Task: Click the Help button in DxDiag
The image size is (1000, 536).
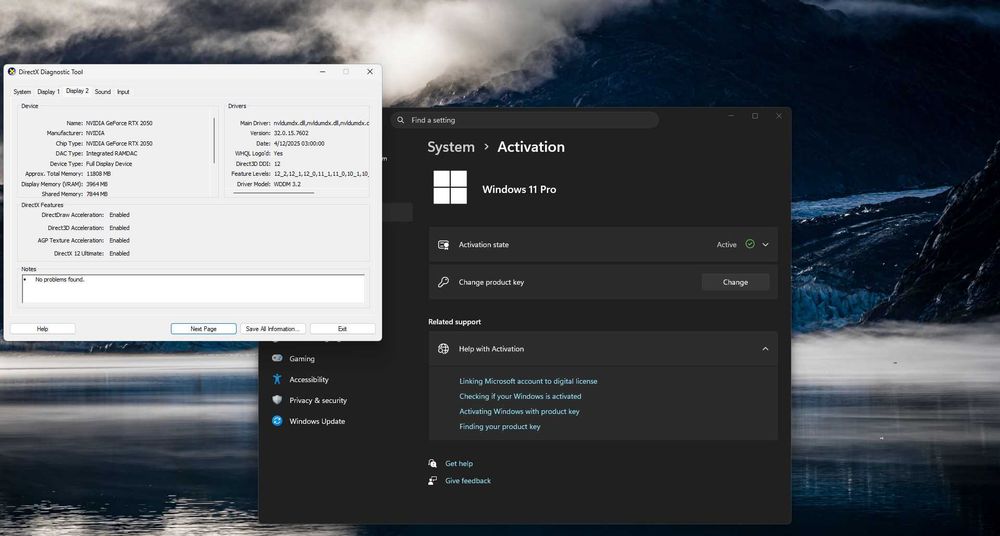Action: coord(43,329)
